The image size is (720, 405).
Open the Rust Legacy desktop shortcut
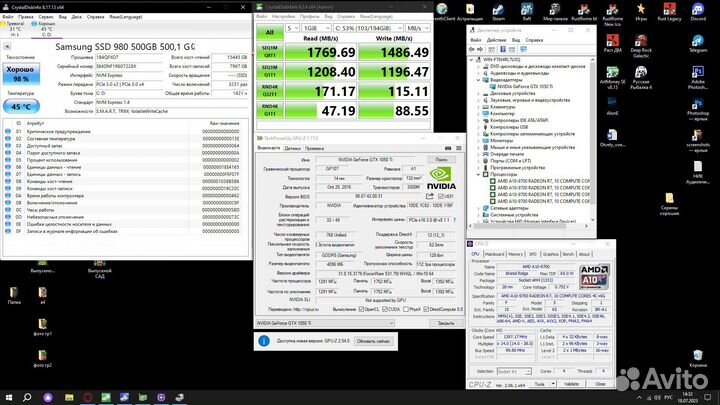(x=669, y=12)
